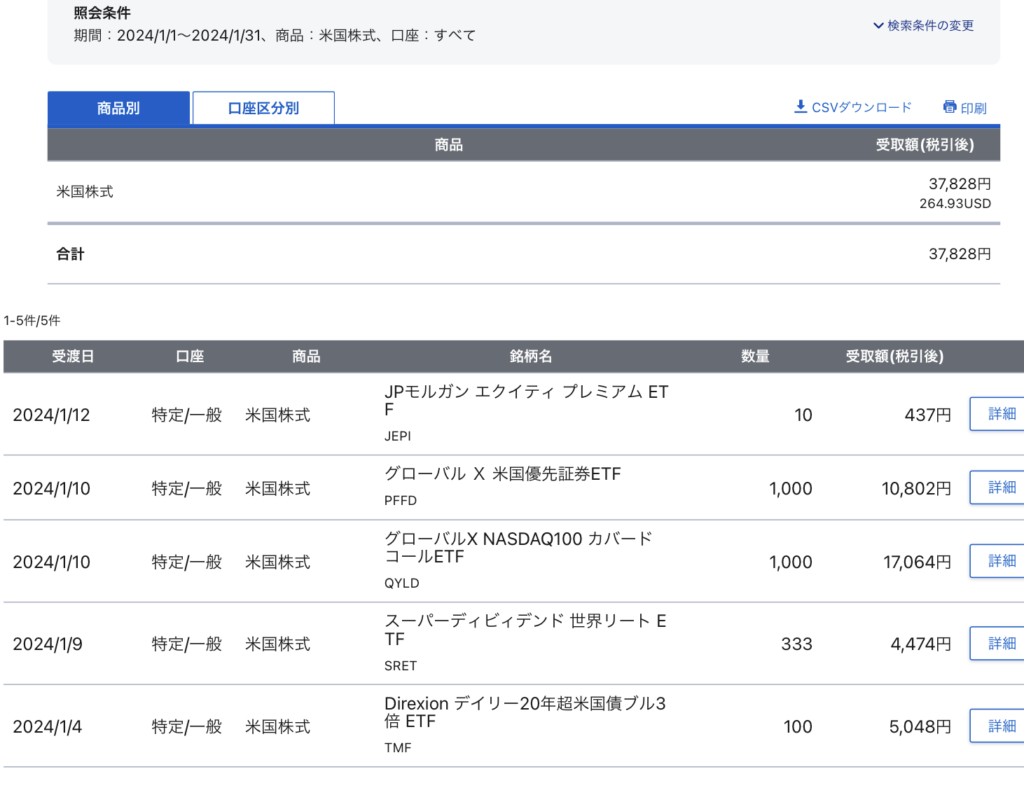Click the 10,802円 amount
The width and height of the screenshot is (1024, 809).
click(917, 488)
